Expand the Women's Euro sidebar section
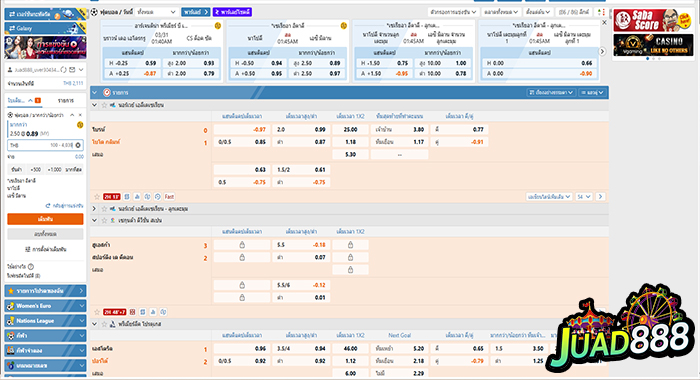The height and width of the screenshot is (380, 700). pos(45,306)
